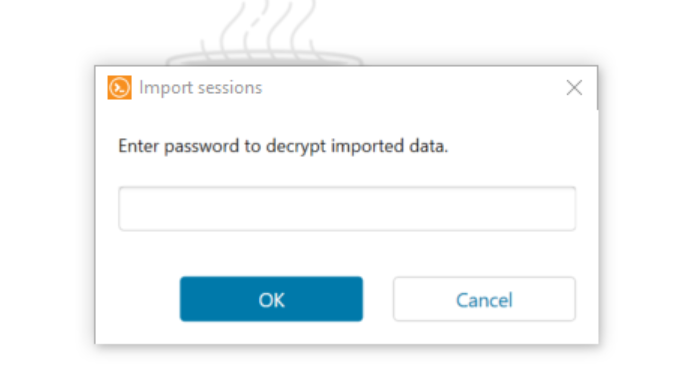Screen dimensions: 681x376
Task: Click the Import sessions title text
Action: point(201,88)
